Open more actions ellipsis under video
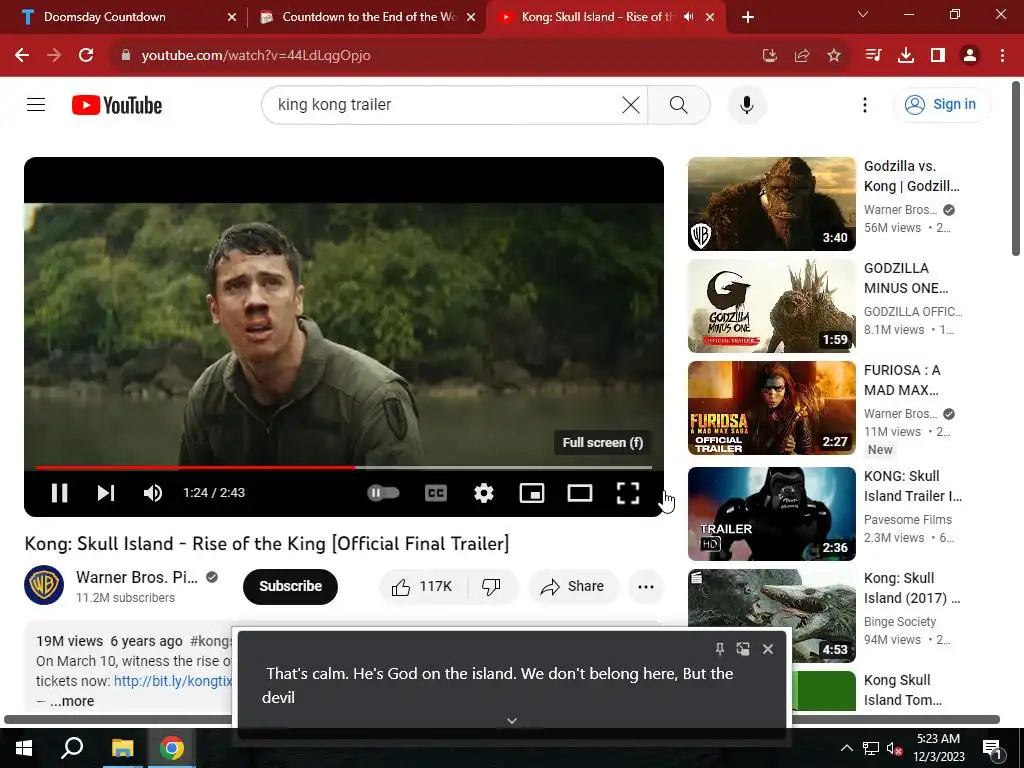1024x768 pixels. (646, 586)
